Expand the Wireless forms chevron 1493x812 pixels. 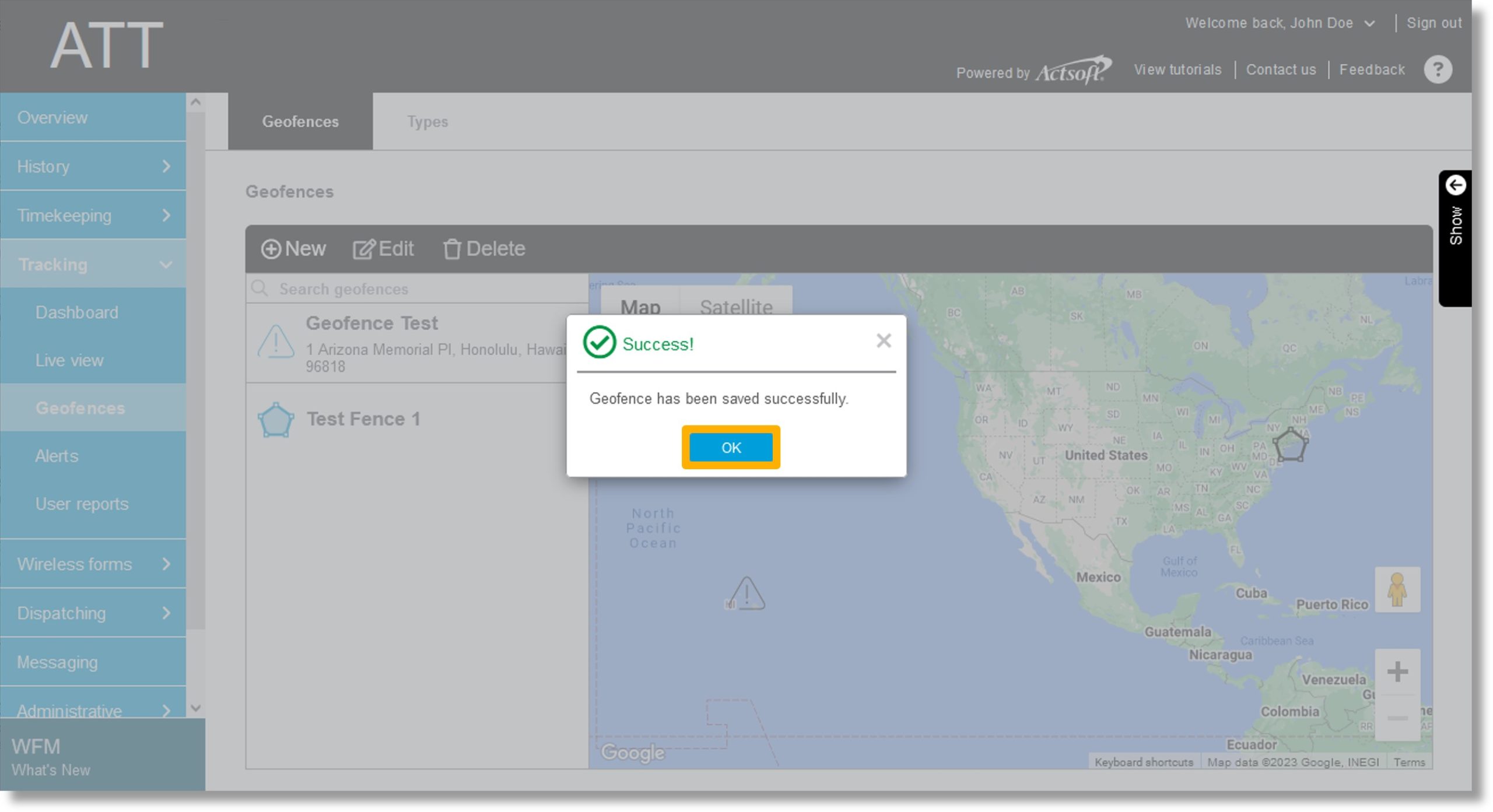pos(166,564)
